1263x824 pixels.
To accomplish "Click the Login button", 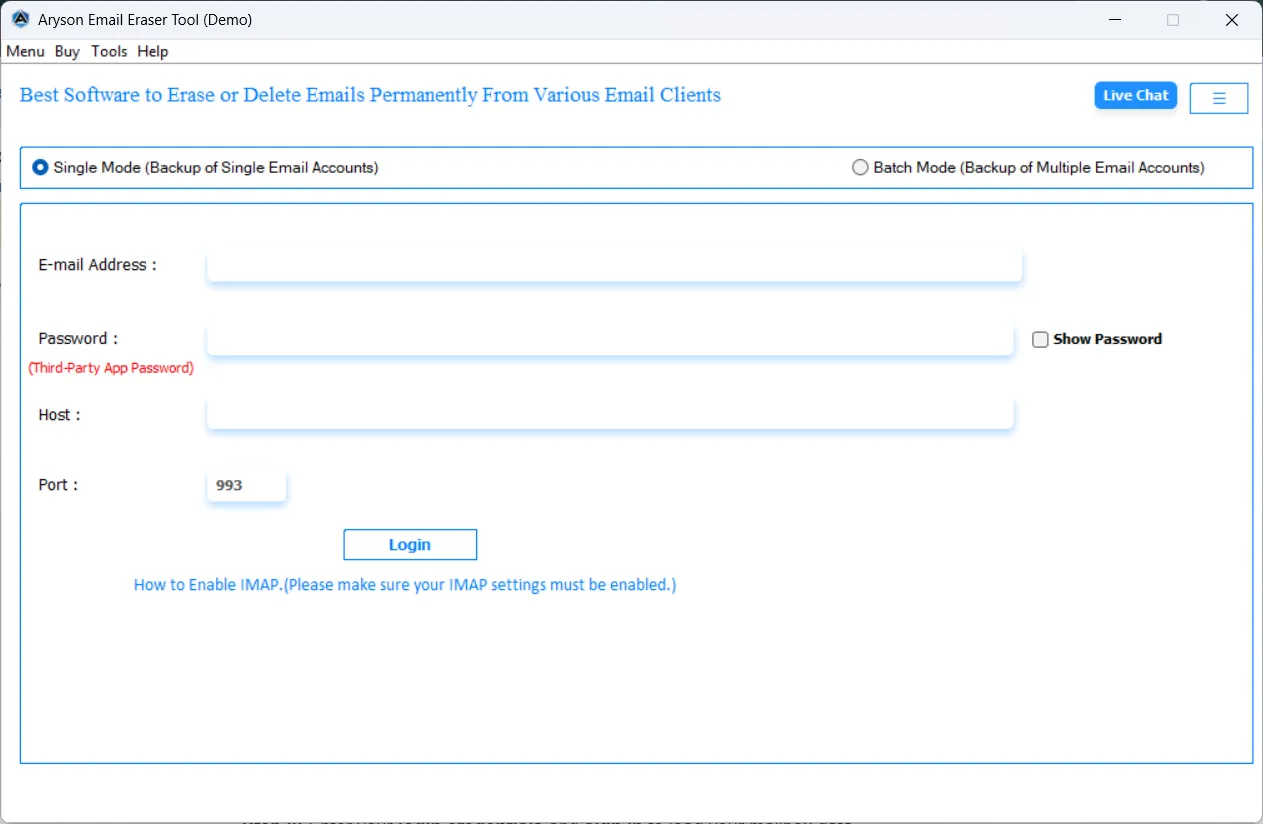I will [410, 545].
